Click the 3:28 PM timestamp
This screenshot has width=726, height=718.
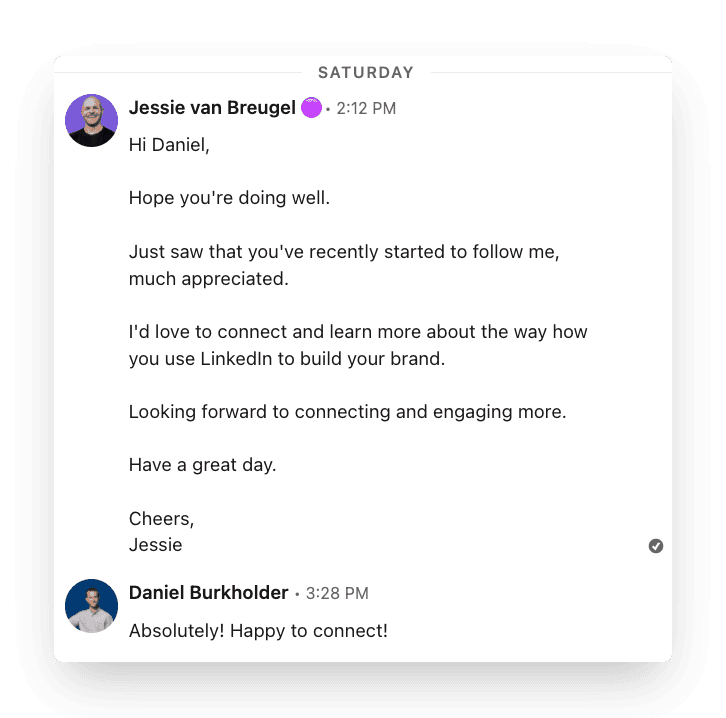click(x=337, y=594)
